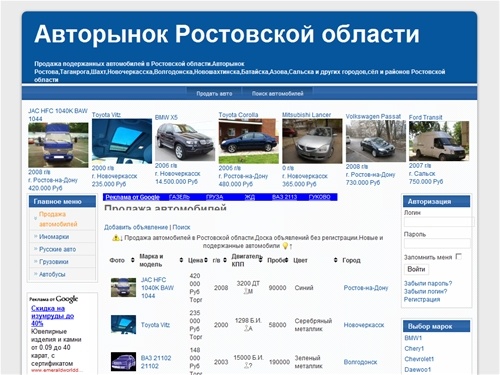Click Забыли логин? link
The image size is (500, 375).
click(425, 291)
